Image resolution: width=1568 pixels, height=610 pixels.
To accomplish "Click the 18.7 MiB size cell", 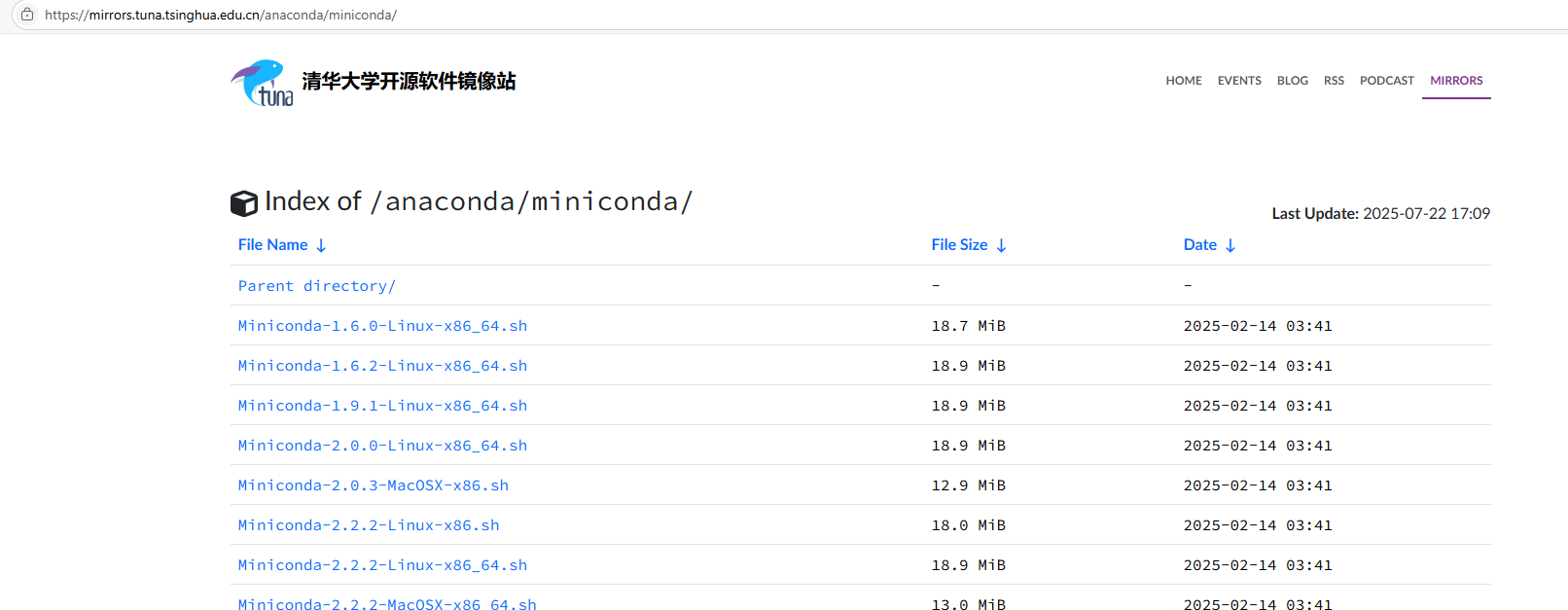I will (969, 326).
